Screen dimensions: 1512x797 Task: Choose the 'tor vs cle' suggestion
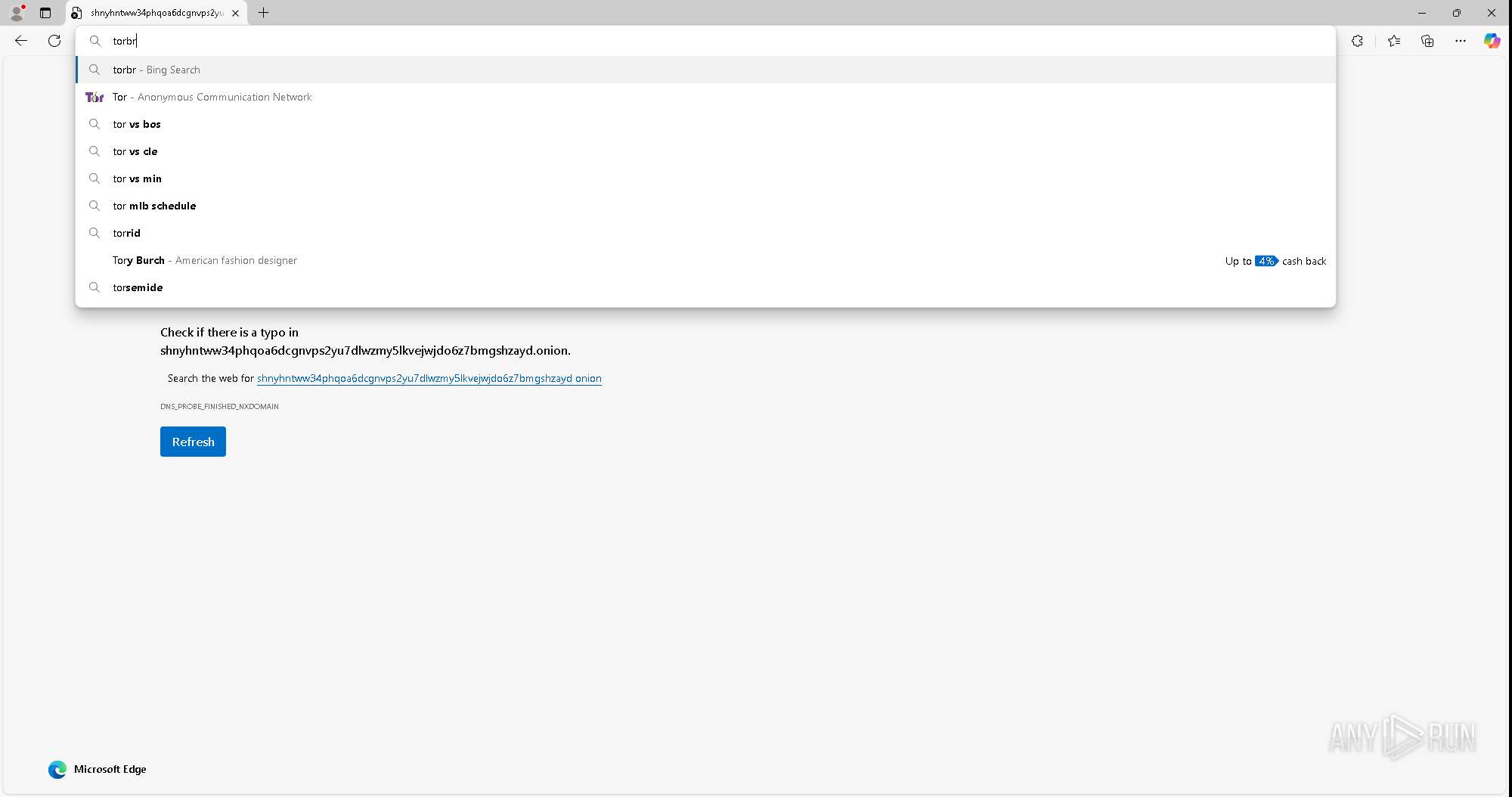tap(705, 151)
